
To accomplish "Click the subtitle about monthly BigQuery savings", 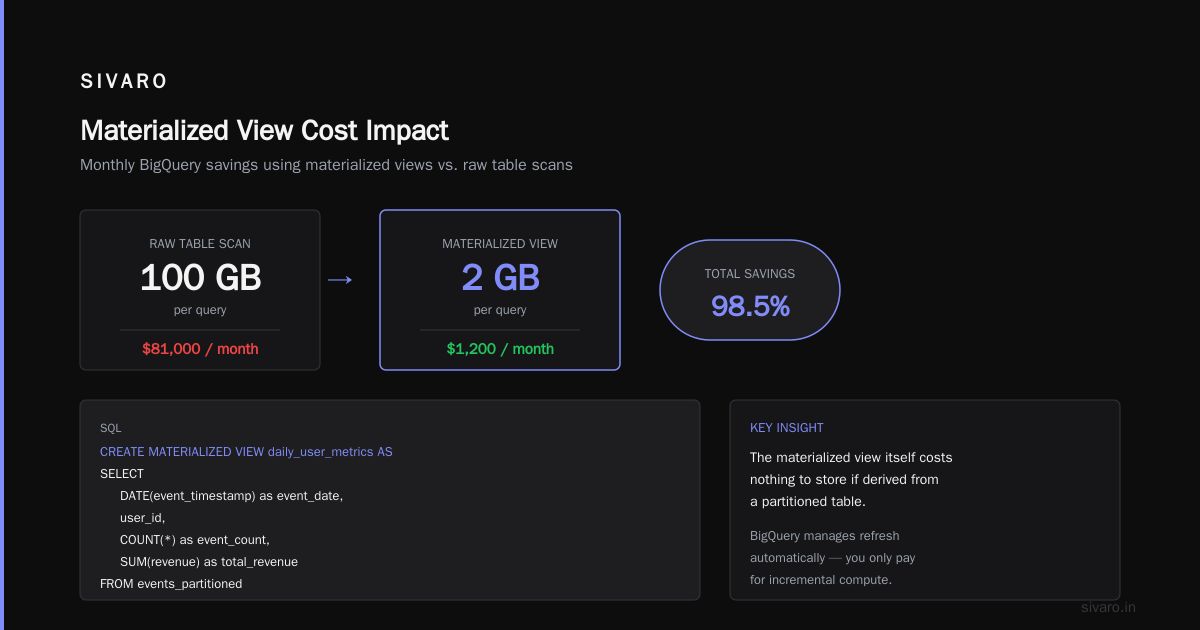I will [x=326, y=165].
